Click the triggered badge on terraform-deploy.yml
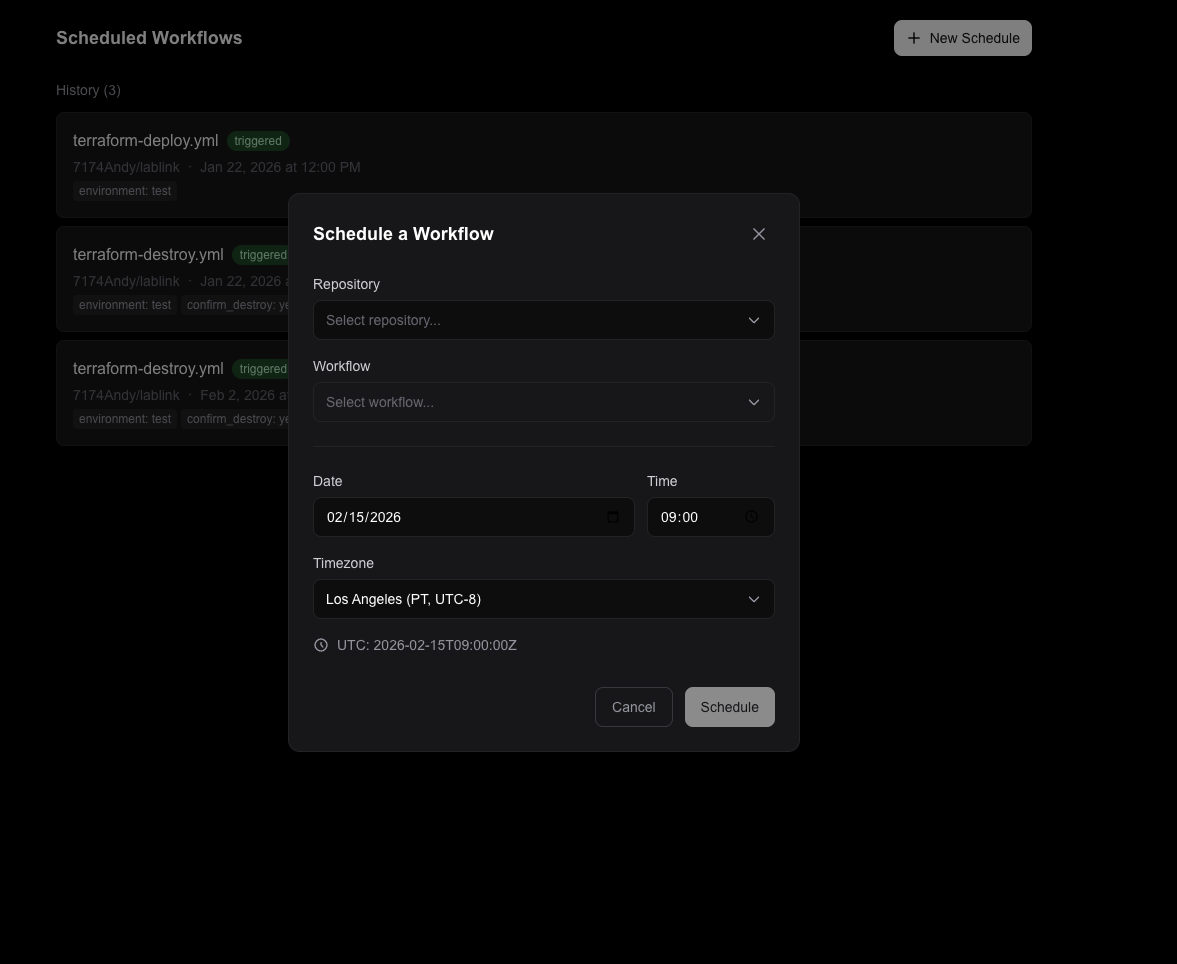Screen dimensions: 1177x964 click(x=258, y=141)
